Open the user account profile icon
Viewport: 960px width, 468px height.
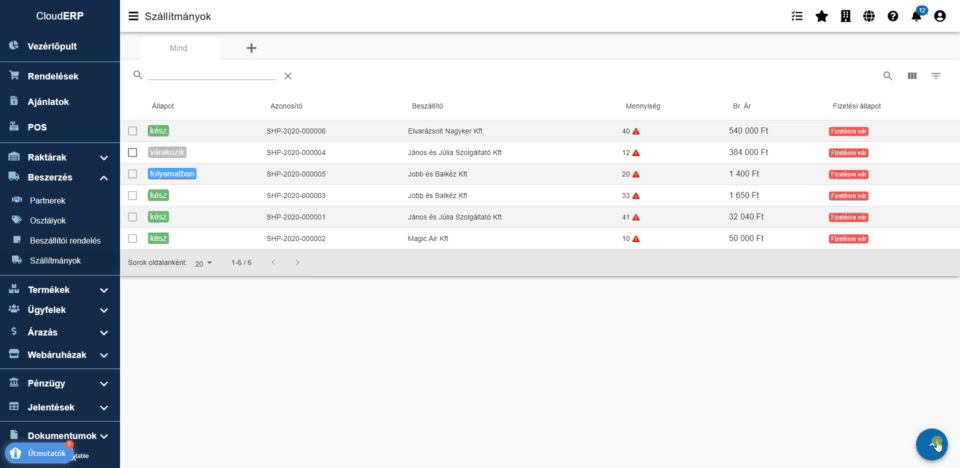click(x=939, y=16)
